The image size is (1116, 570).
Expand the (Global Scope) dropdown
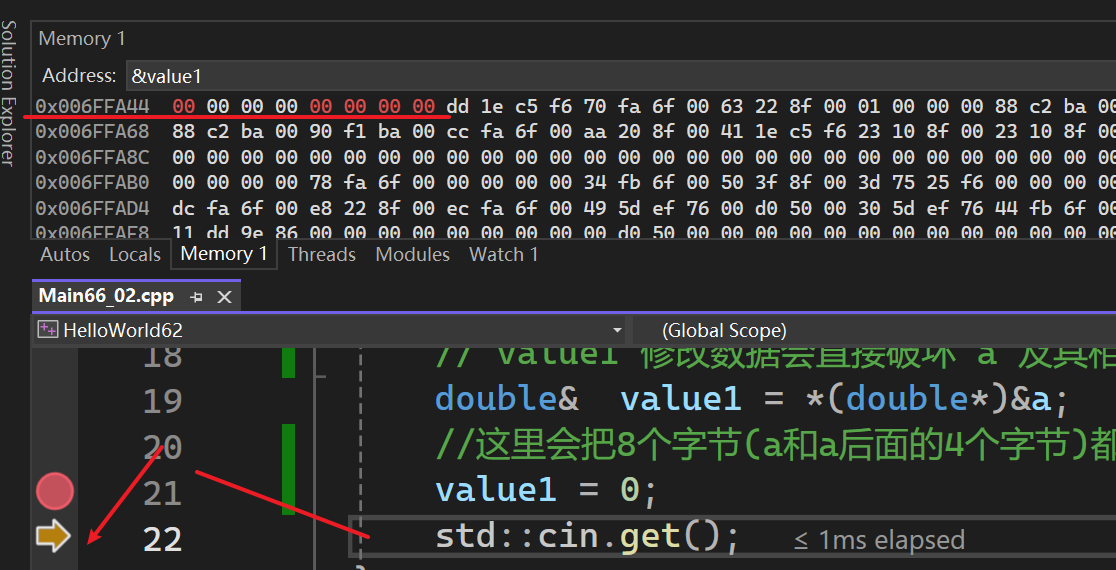(880, 330)
